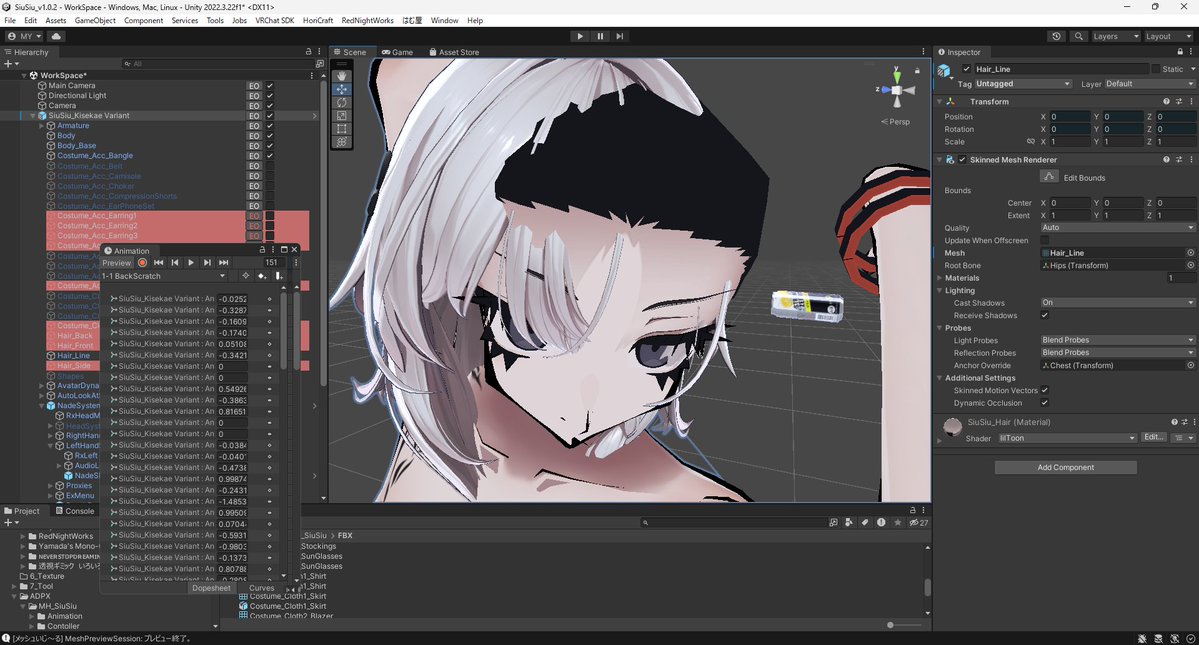The height and width of the screenshot is (645, 1199).
Task: Toggle the Animation record button
Action: (x=142, y=262)
